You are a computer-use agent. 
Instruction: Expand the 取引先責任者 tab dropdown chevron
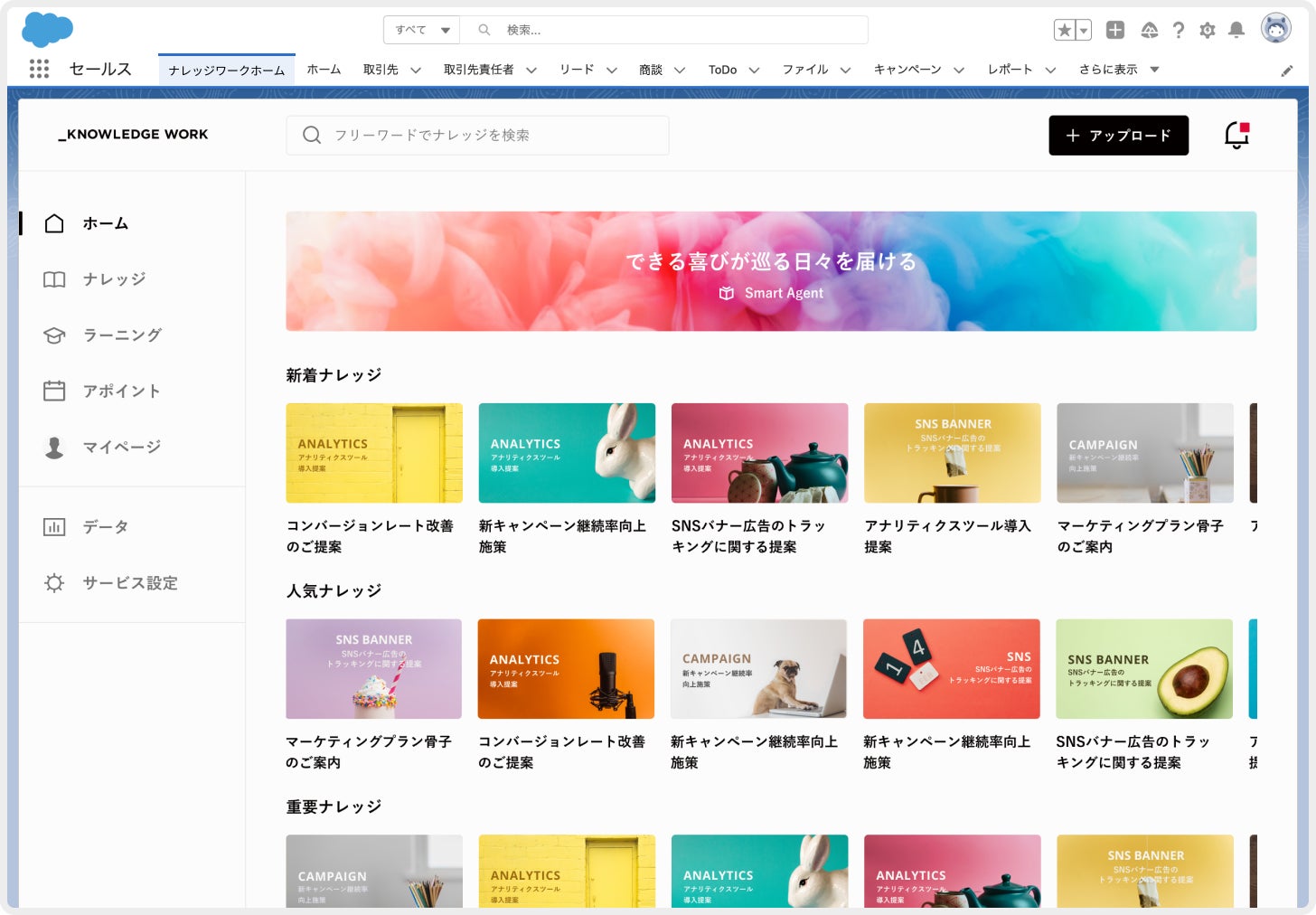[x=531, y=70]
